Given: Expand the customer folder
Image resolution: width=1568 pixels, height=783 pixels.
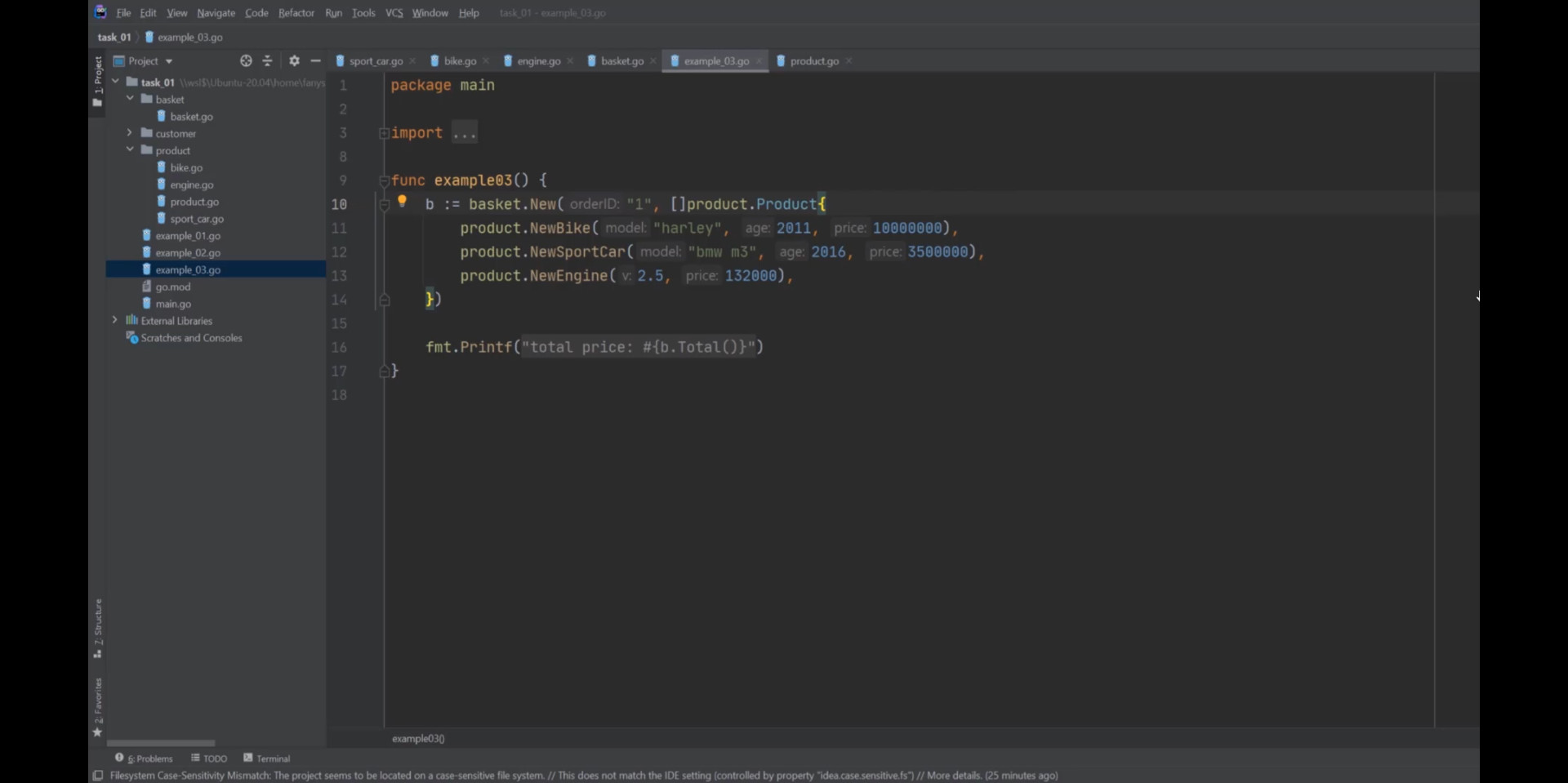Looking at the screenshot, I should click(130, 133).
